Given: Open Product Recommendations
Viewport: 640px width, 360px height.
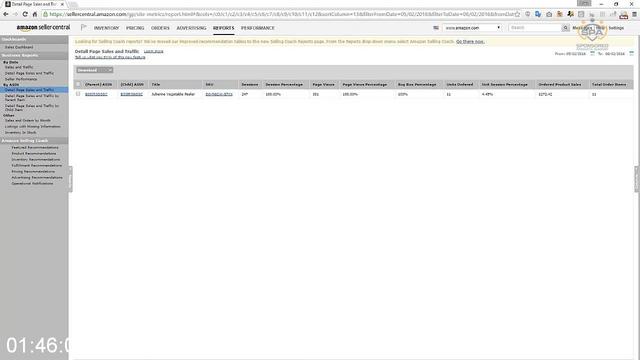Looking at the screenshot, I should point(34,153).
